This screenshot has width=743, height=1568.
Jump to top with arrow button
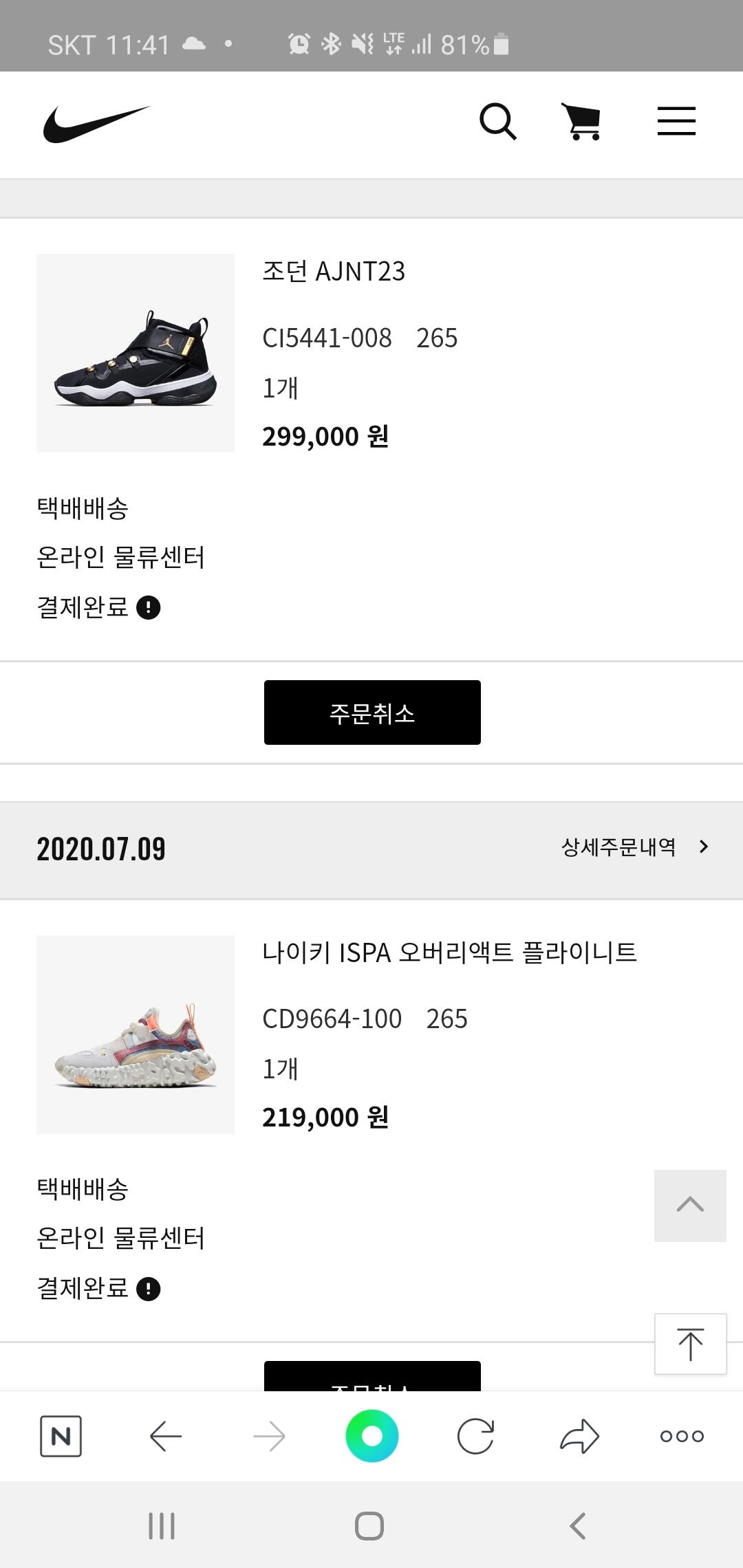[x=690, y=1344]
